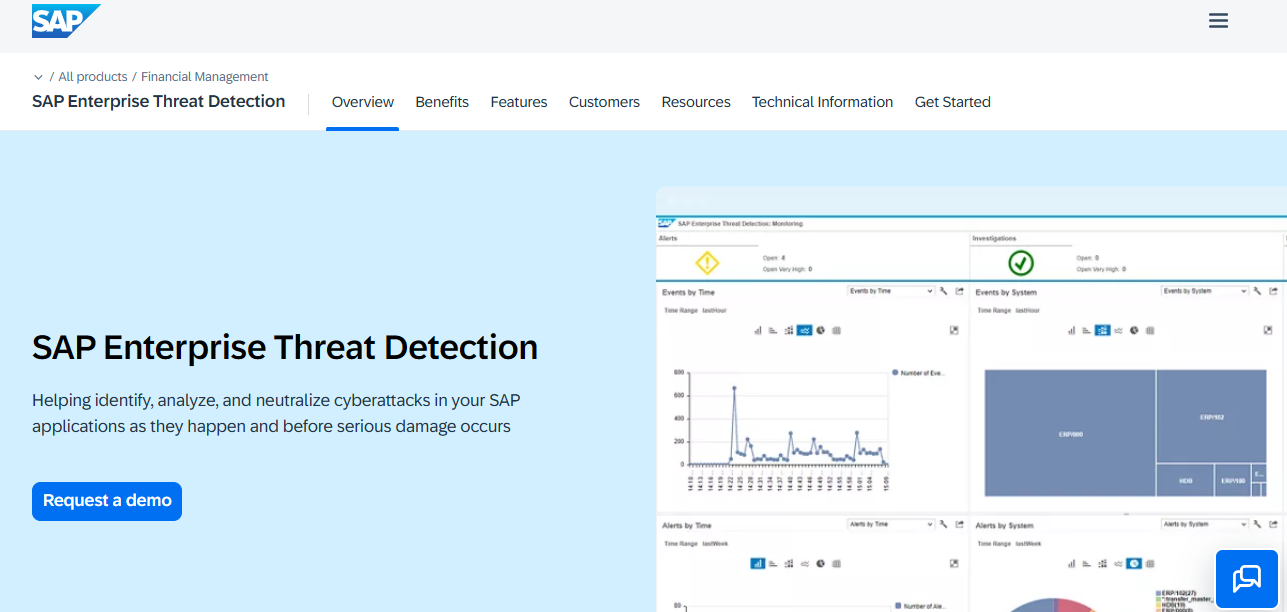Click the large SAP Enterprise Threat Detection heading
Viewport: 1287px width, 612px height.
[285, 347]
